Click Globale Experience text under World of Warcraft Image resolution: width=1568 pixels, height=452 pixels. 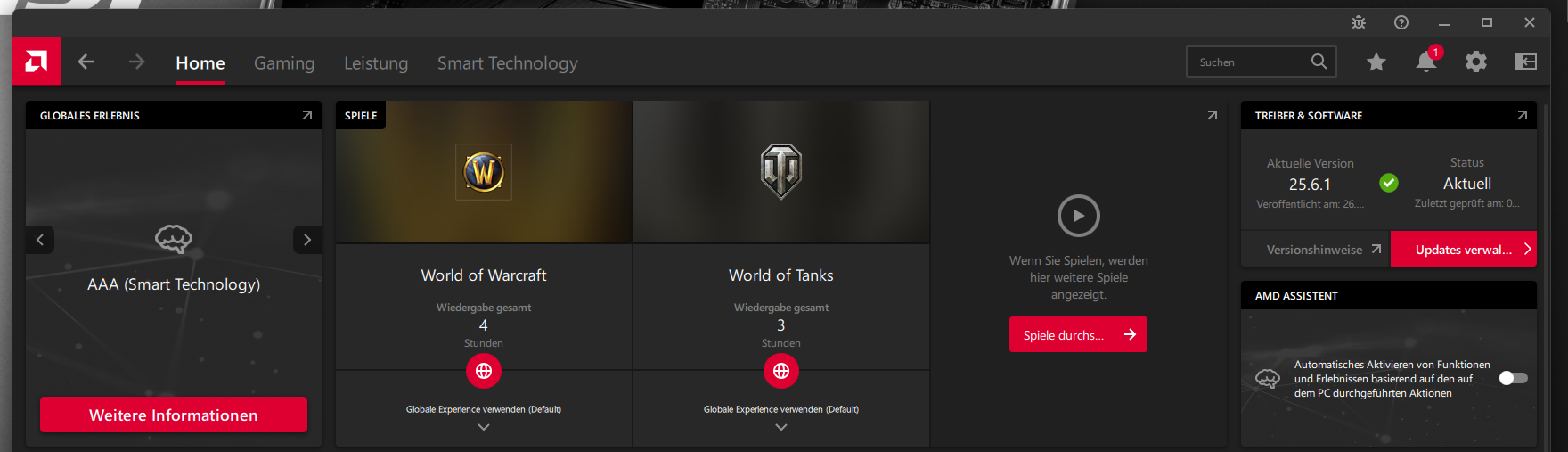[484, 409]
